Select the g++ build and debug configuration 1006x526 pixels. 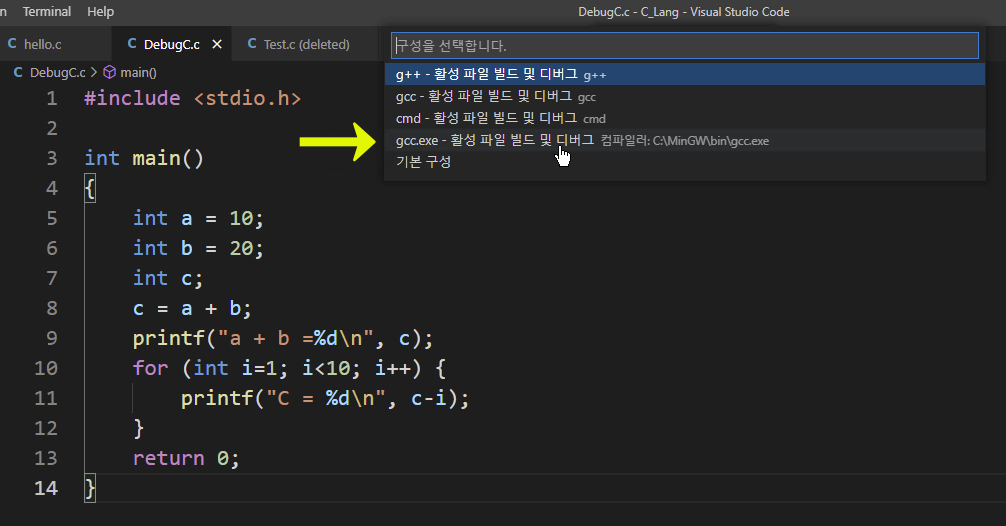click(x=685, y=74)
